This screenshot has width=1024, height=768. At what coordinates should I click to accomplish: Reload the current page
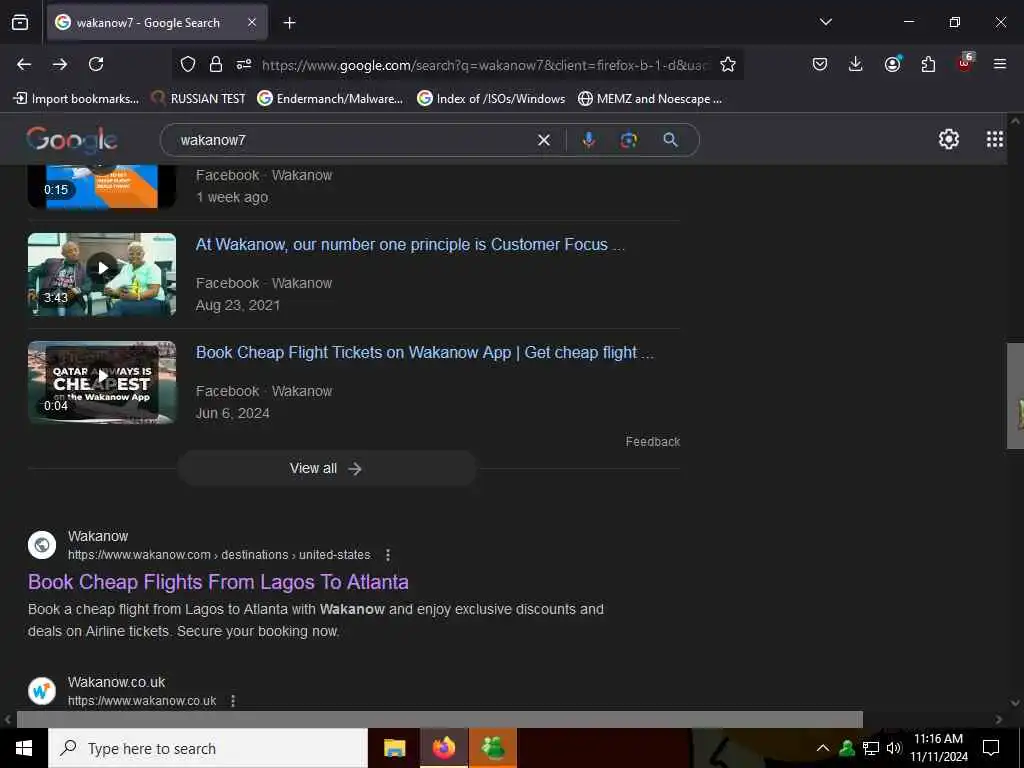tap(96, 64)
